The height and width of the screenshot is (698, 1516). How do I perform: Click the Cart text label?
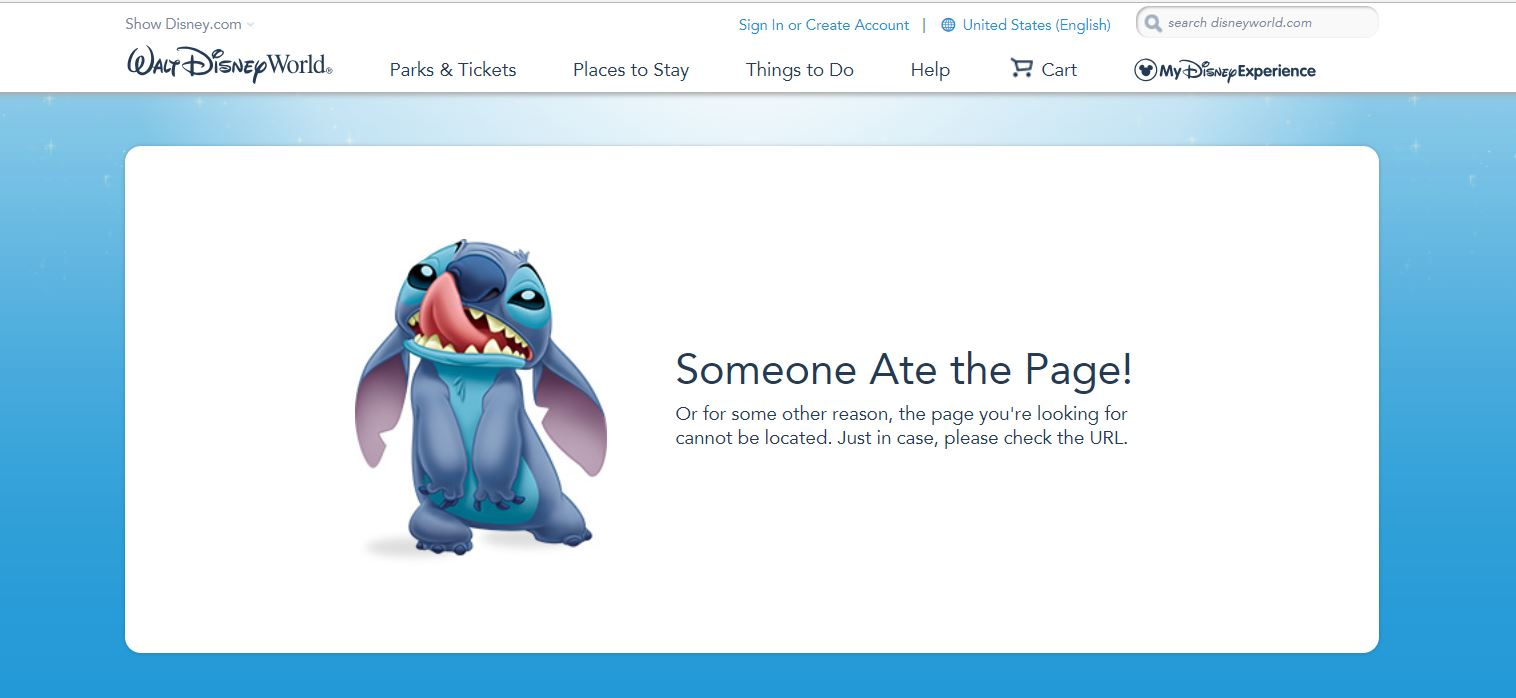tap(1059, 70)
